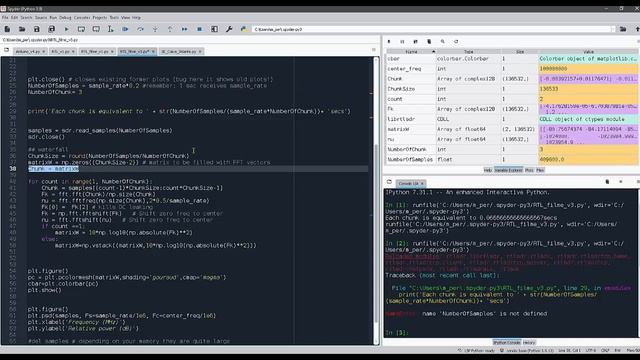The height and width of the screenshot is (360, 640).
Task: Save data icon in Variable Explorer toolbar
Action: [402, 41]
